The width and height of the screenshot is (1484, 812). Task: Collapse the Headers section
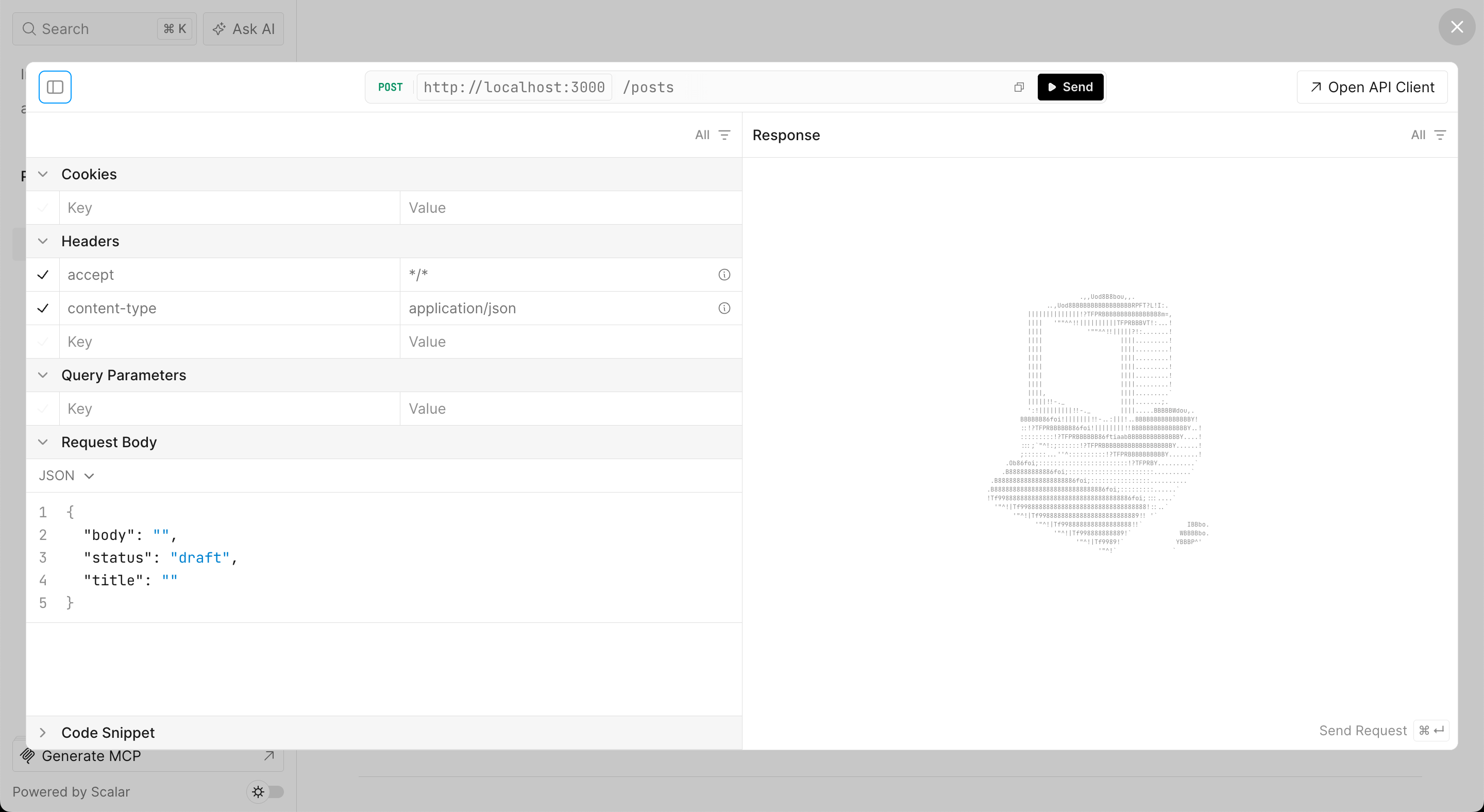pyautogui.click(x=43, y=241)
